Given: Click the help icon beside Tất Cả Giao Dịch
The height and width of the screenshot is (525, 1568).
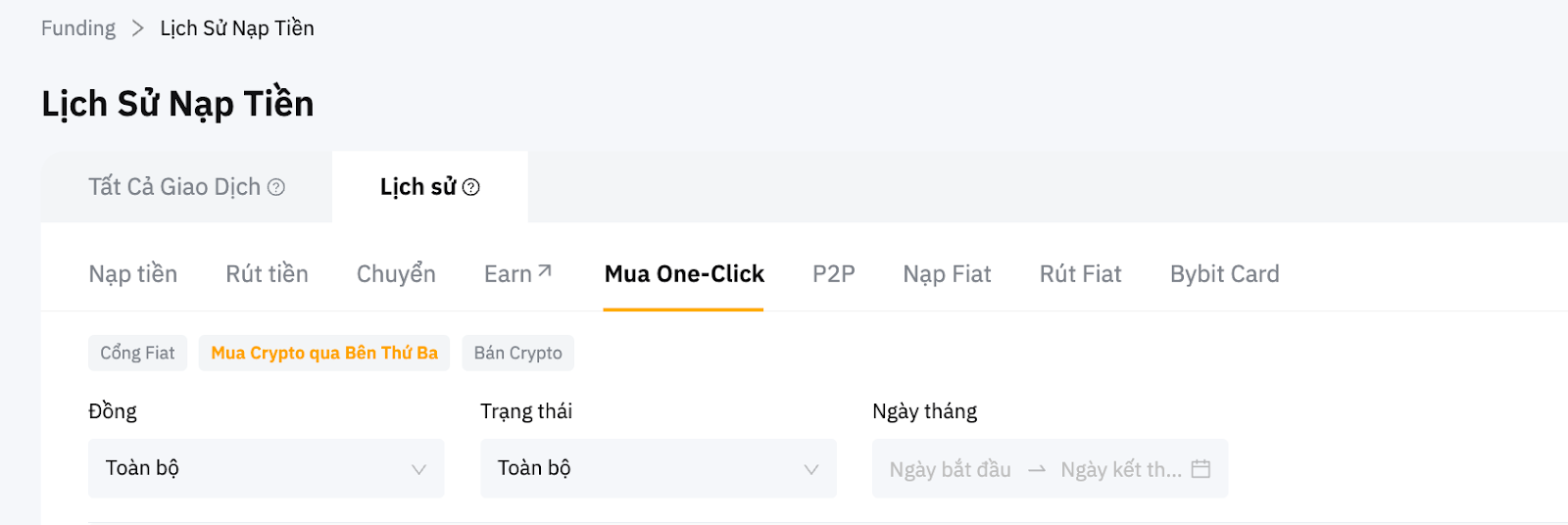Looking at the screenshot, I should point(276,187).
